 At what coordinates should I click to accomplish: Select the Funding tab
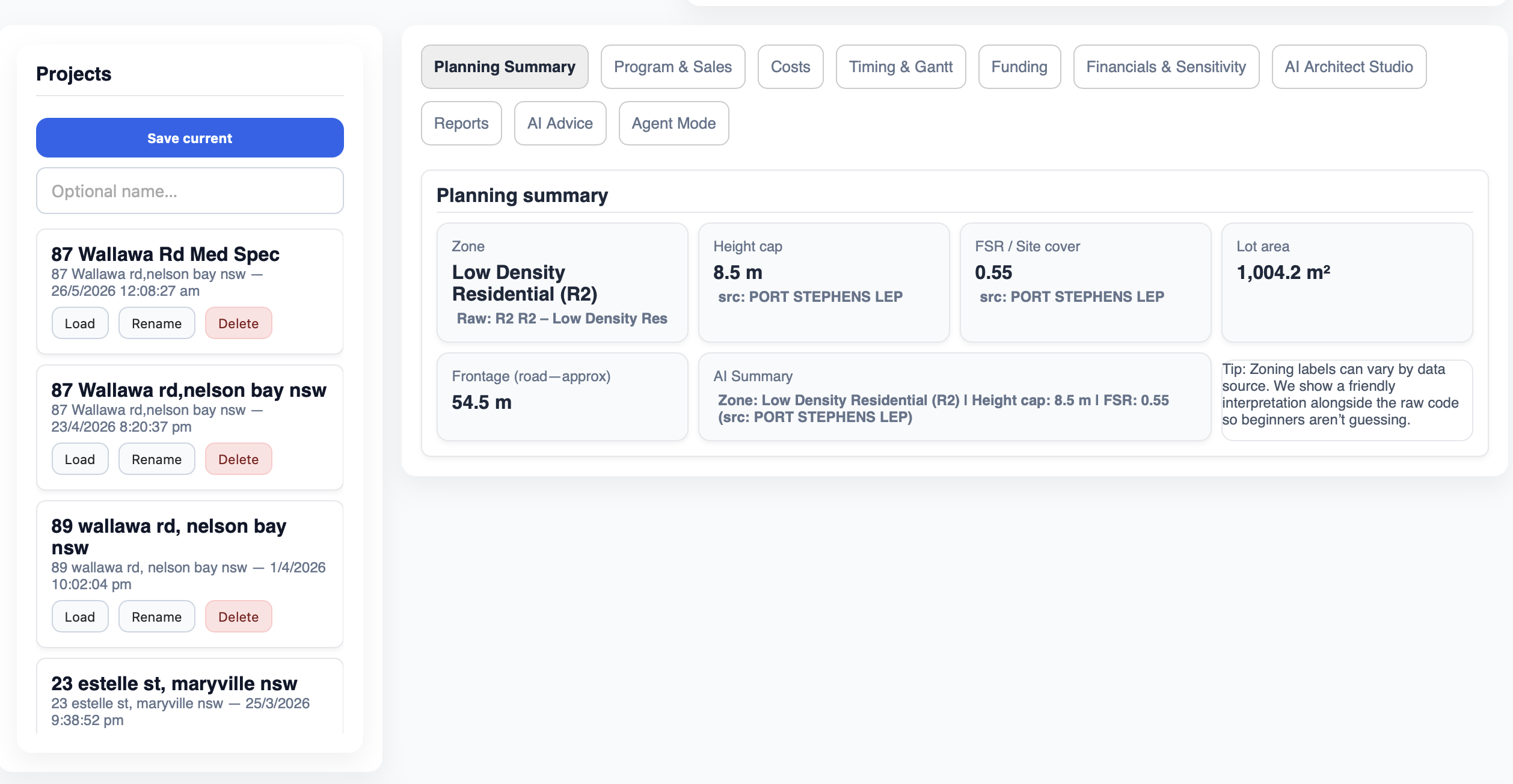pos(1019,67)
